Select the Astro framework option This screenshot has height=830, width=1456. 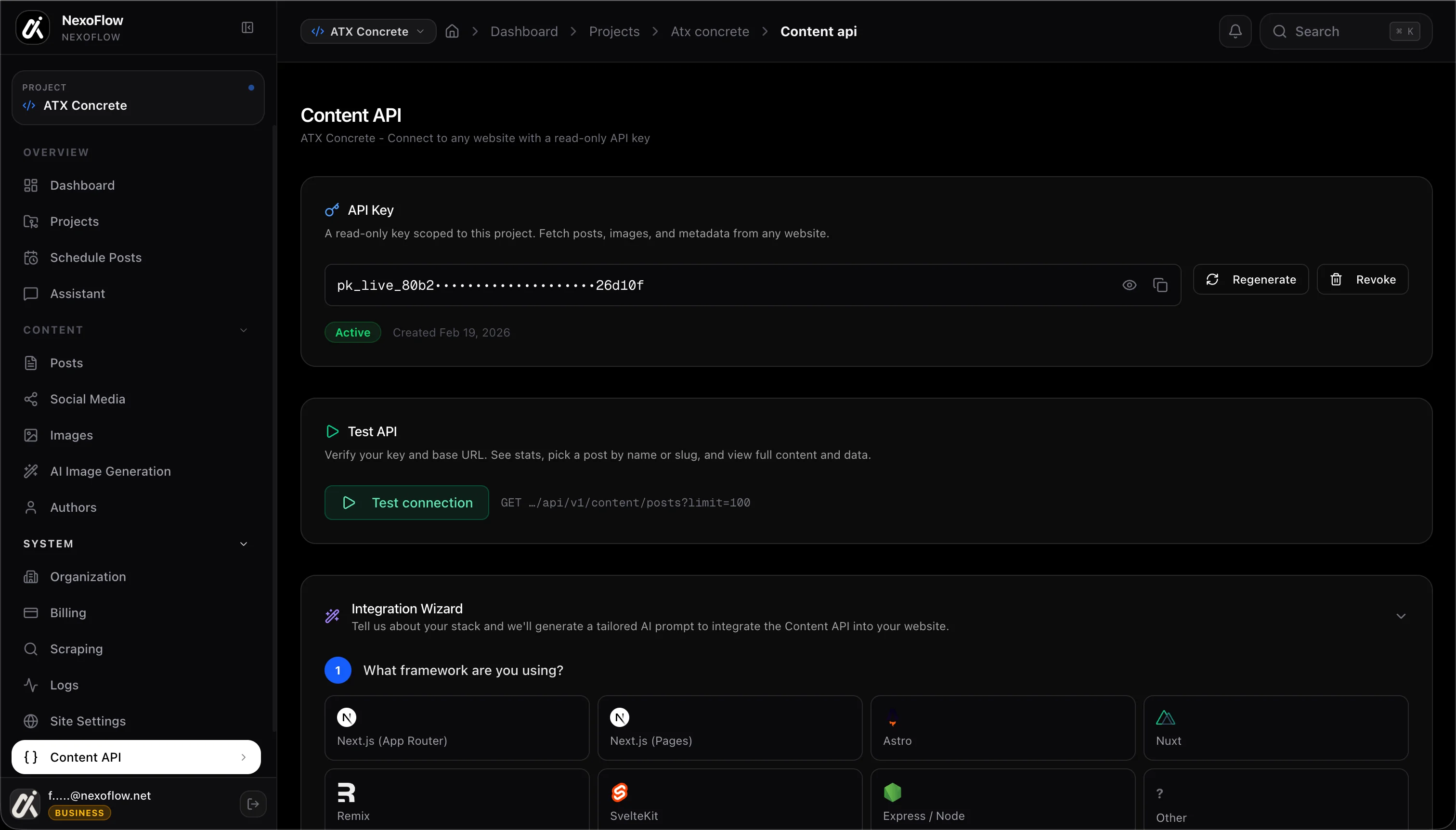pyautogui.click(x=1001, y=728)
